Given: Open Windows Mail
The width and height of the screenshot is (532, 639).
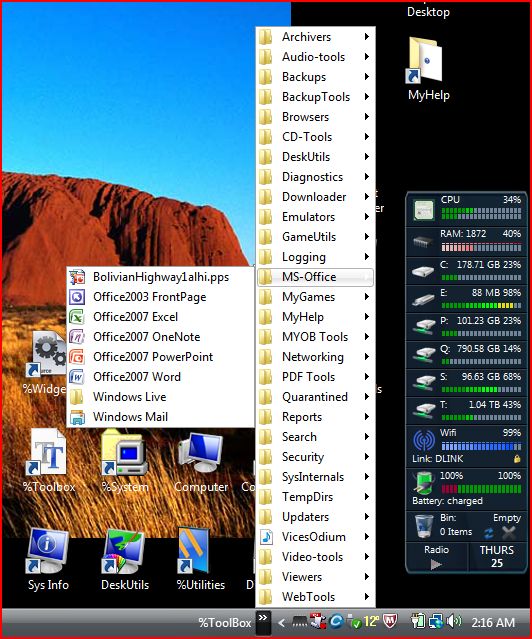Looking at the screenshot, I should point(160,417).
